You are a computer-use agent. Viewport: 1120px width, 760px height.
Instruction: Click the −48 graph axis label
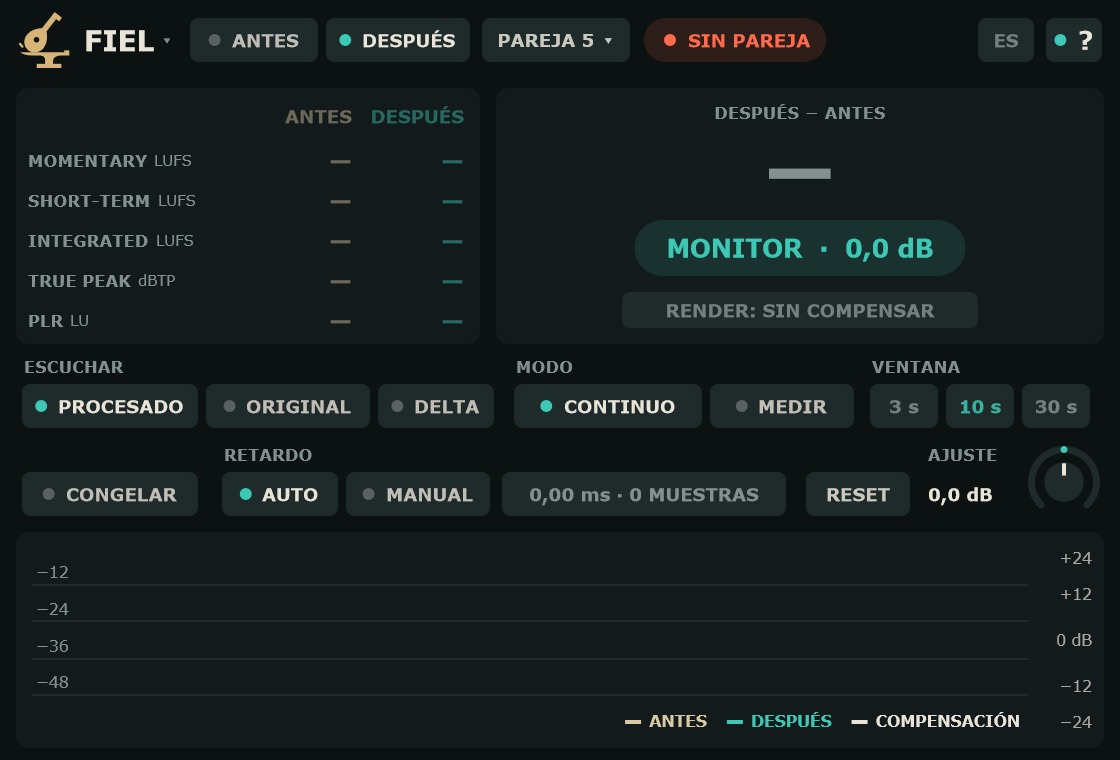click(x=53, y=682)
